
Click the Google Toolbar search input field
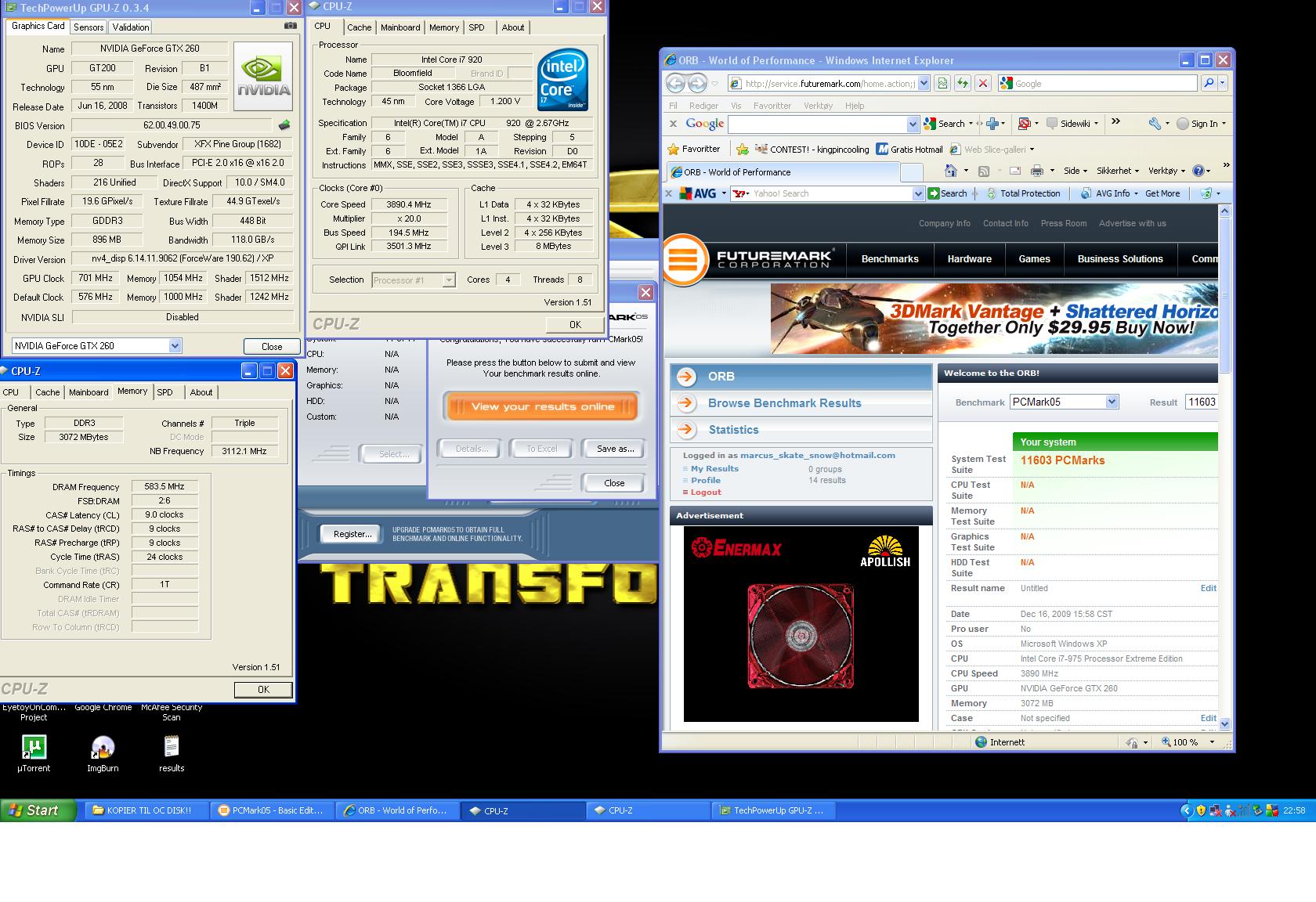817,124
